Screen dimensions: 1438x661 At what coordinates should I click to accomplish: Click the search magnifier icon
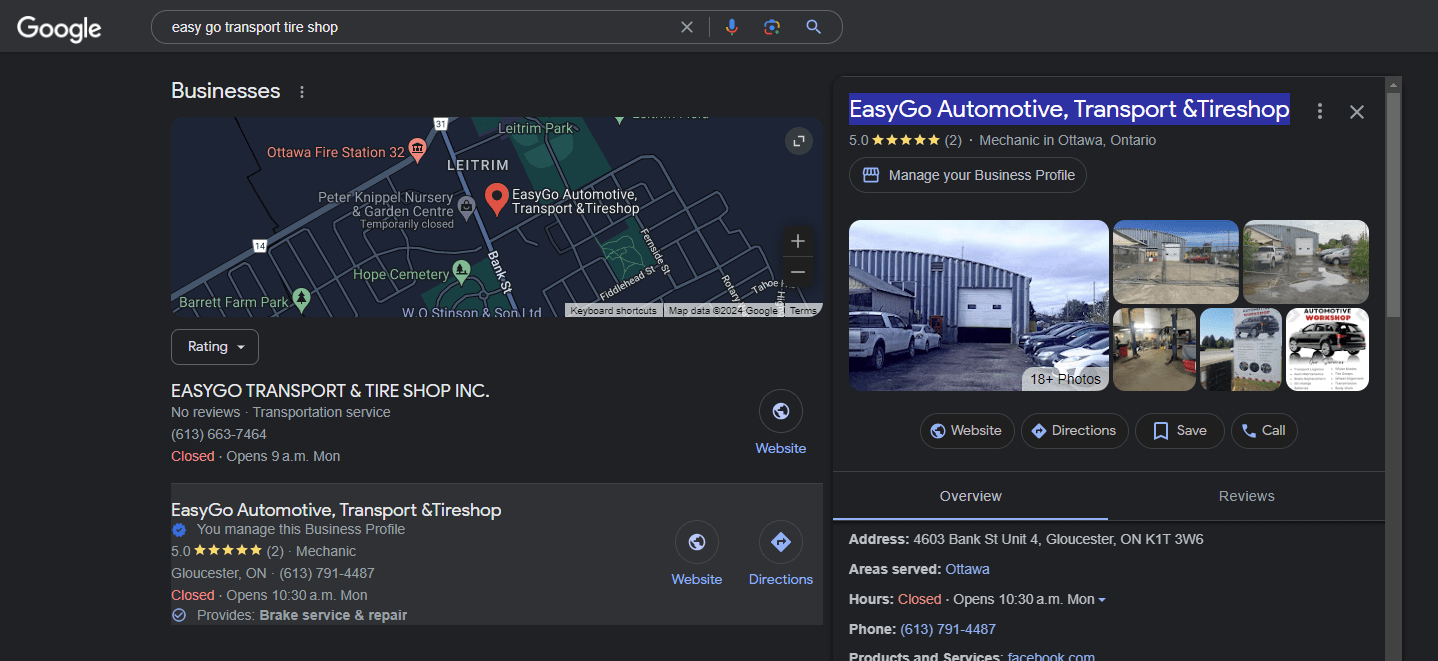tap(813, 27)
